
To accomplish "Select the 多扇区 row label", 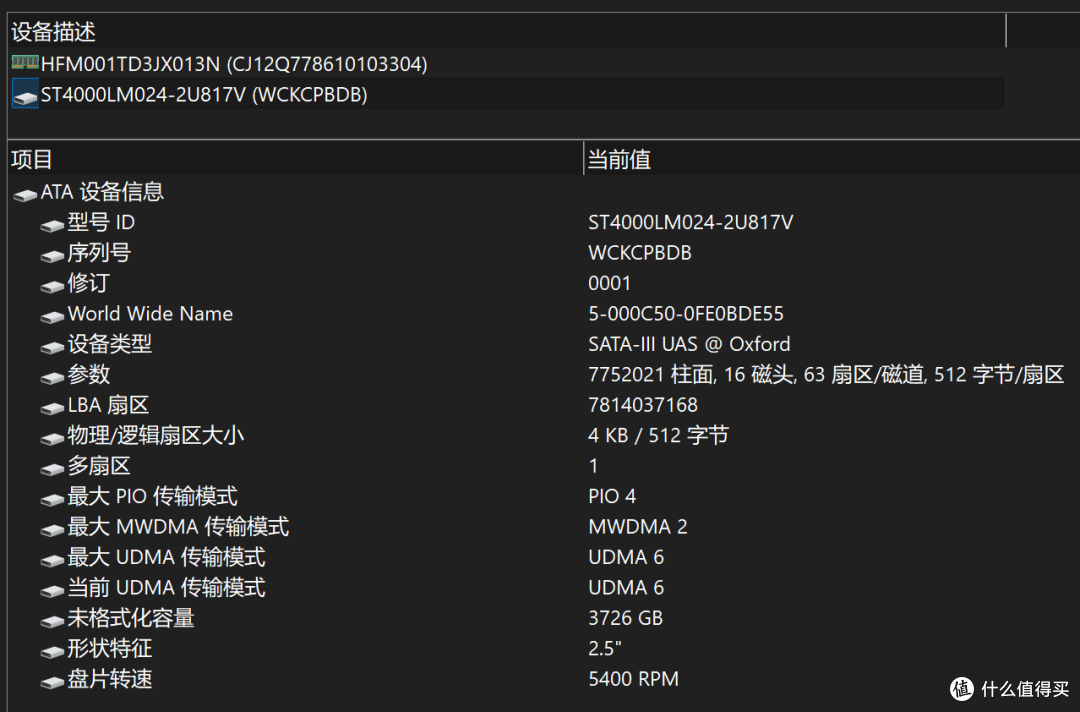I will (98, 466).
